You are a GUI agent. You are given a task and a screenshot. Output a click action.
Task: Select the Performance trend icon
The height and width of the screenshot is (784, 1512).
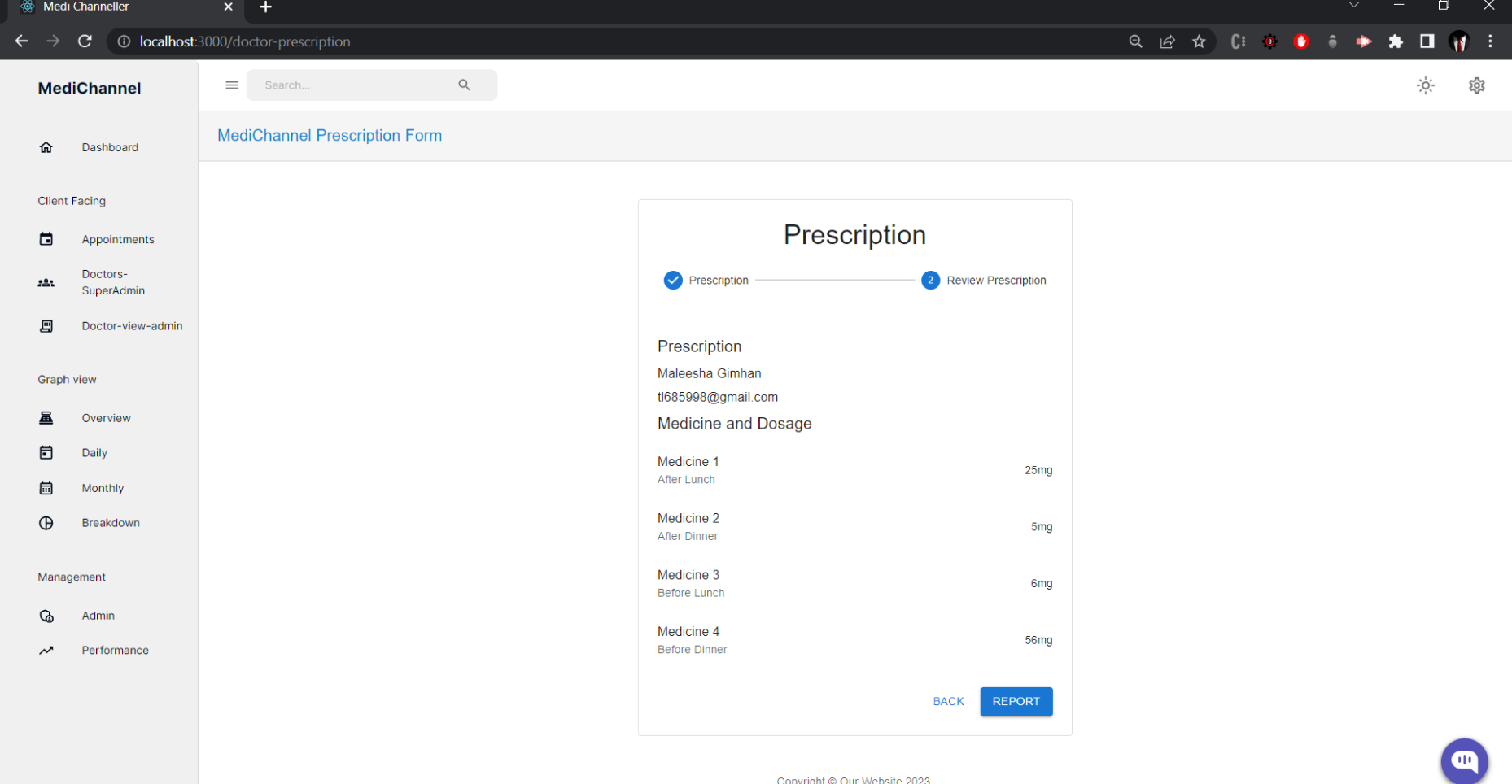(46, 650)
